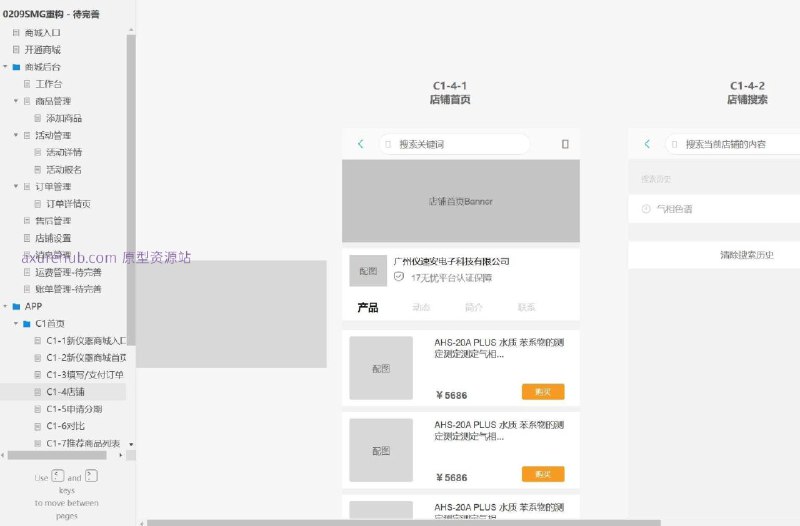
Task: Click page icon beside 工作台
Action: [27, 84]
